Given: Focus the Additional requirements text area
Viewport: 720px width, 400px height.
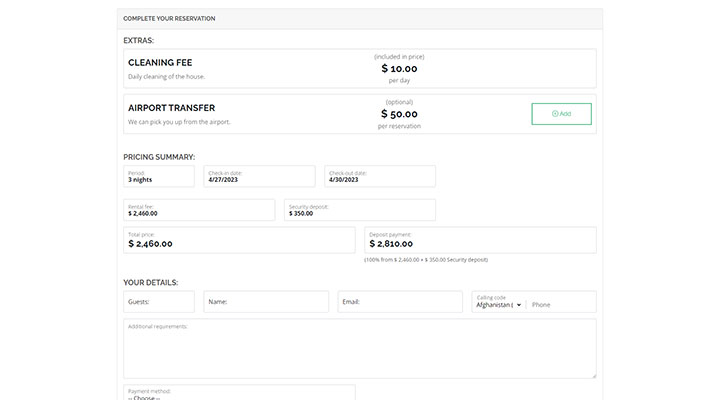Looking at the screenshot, I should (360, 349).
